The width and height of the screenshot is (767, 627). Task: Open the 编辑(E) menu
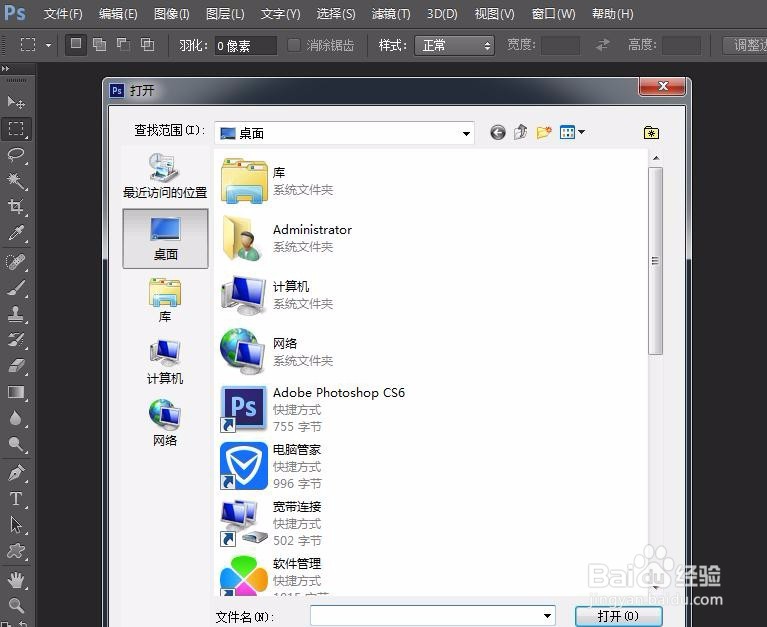(x=118, y=14)
